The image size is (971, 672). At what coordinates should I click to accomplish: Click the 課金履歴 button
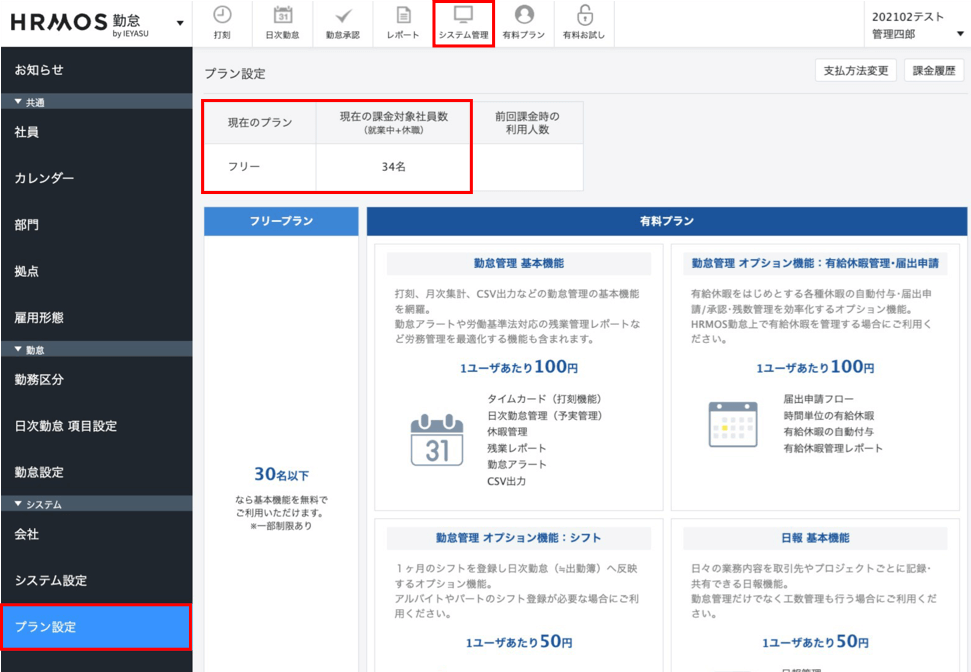tap(934, 71)
